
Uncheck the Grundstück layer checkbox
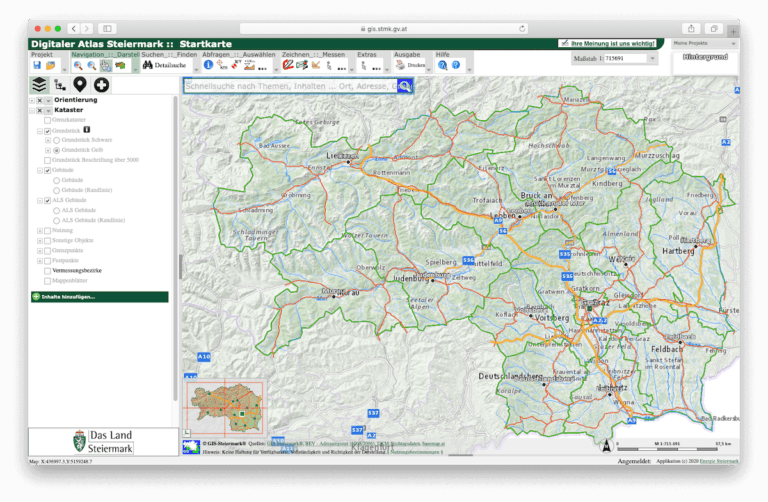pos(48,131)
